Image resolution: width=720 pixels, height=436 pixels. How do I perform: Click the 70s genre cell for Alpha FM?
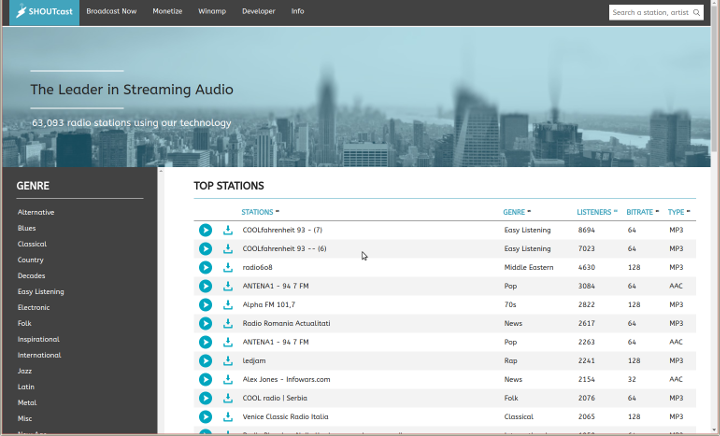pos(510,305)
